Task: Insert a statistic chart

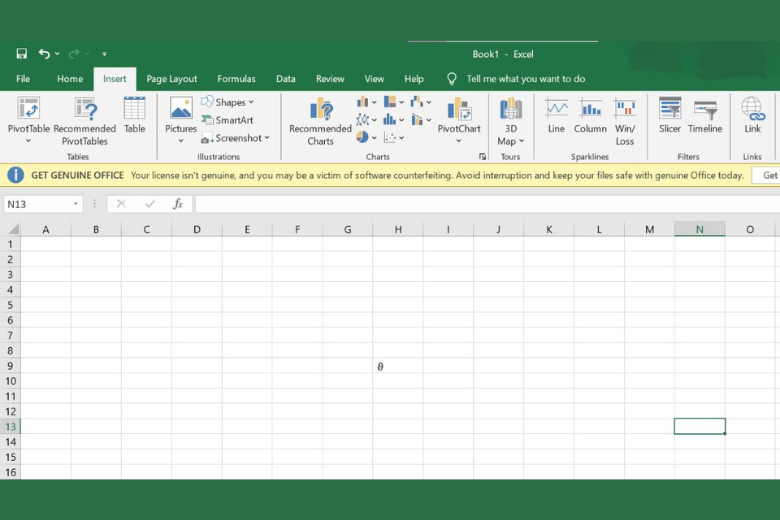Action: coord(393,120)
